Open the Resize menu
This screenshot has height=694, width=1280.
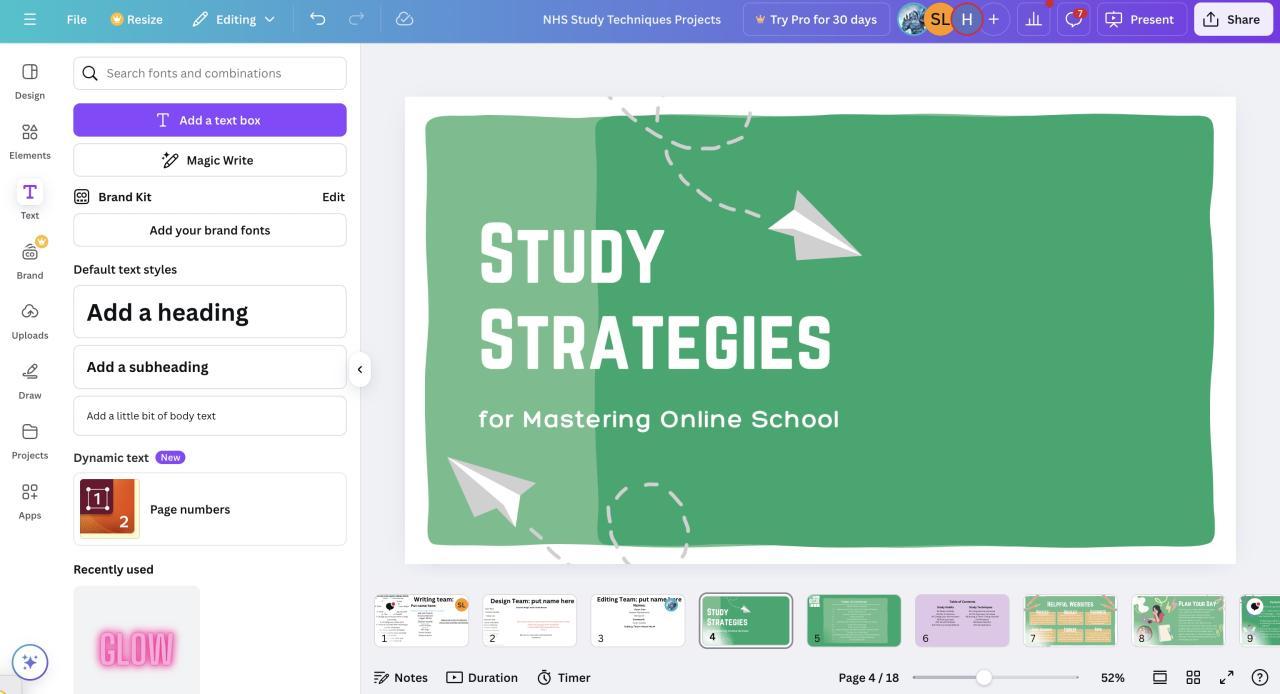[x=137, y=19]
